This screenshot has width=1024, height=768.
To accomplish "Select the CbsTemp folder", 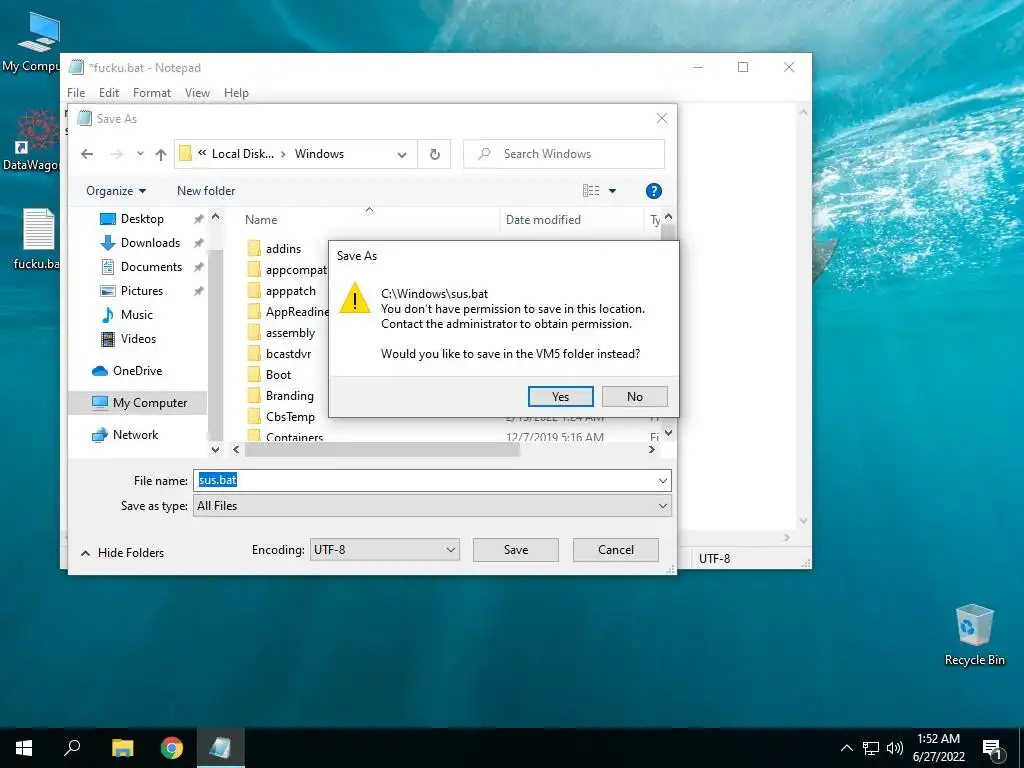I will tap(289, 417).
